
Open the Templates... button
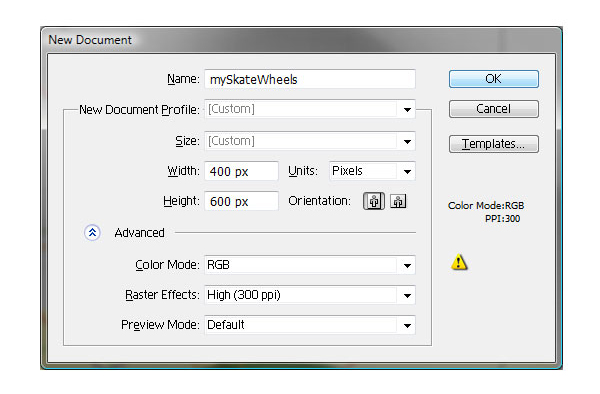click(x=494, y=144)
